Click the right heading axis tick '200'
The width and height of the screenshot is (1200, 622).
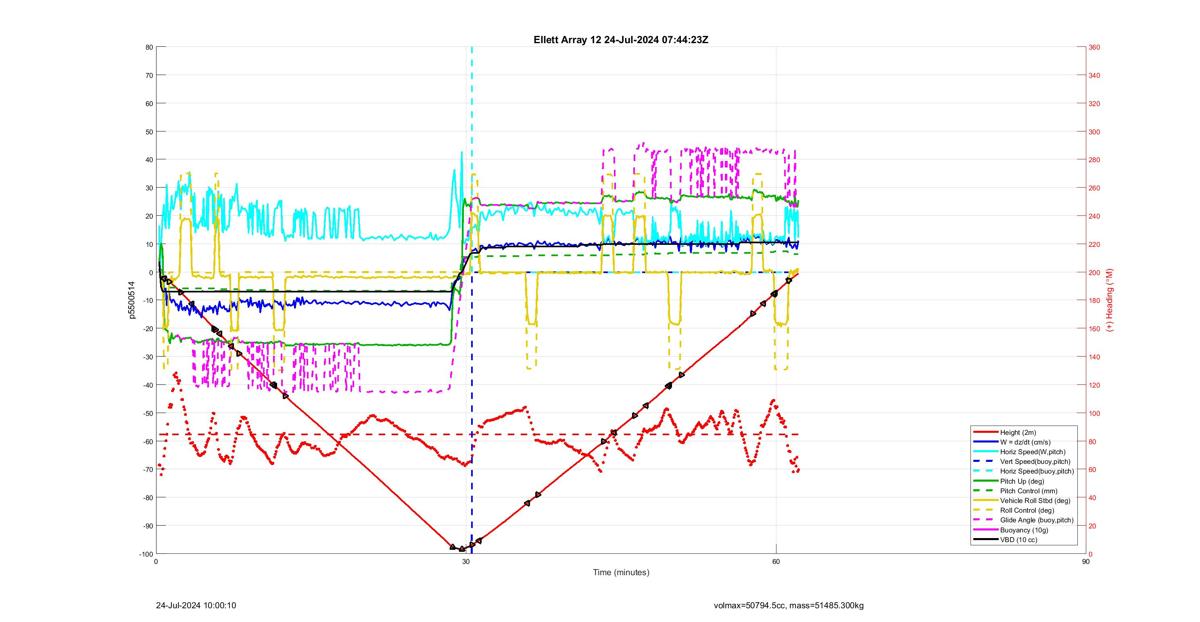[1095, 272]
